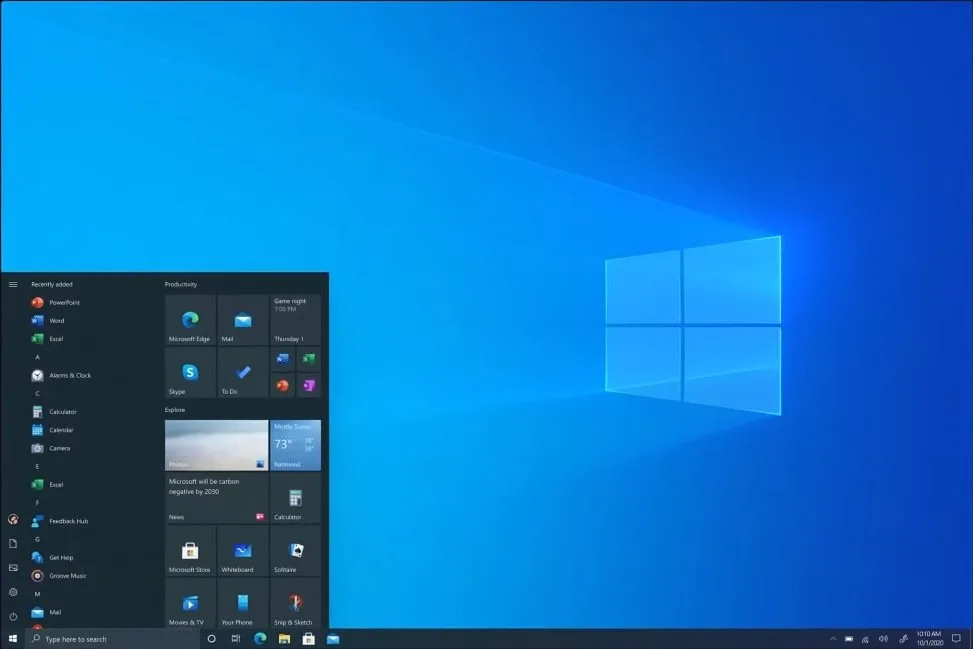This screenshot has width=973, height=649.
Task: Open the Weather tile showing 73°
Action: click(x=295, y=445)
